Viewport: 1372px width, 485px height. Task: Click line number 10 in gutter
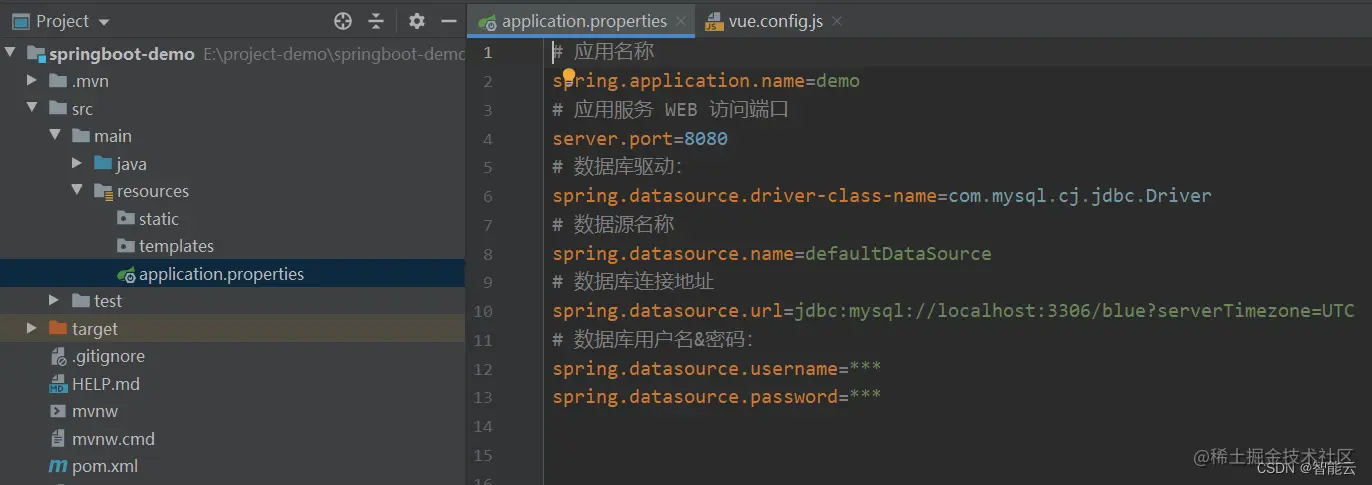pyautogui.click(x=483, y=311)
